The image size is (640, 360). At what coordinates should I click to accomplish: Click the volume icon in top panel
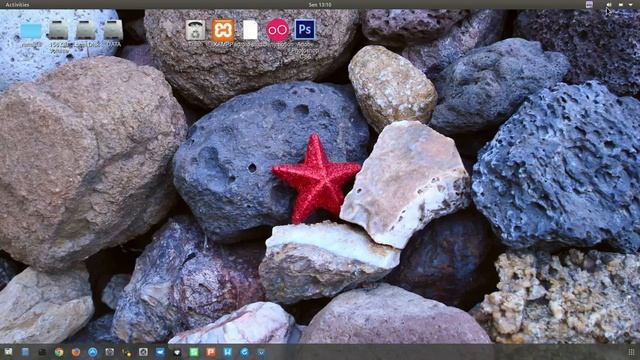(609, 4)
